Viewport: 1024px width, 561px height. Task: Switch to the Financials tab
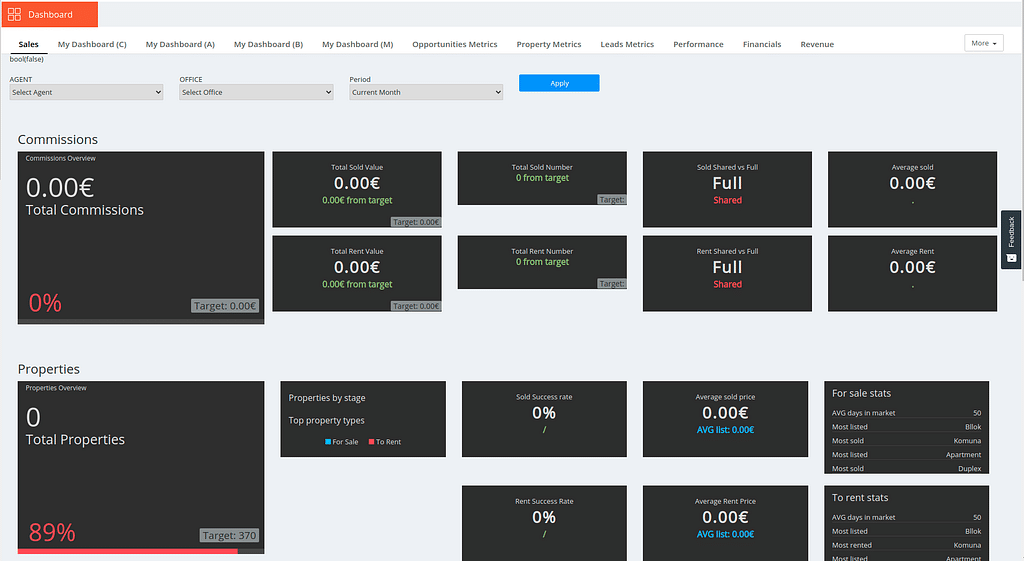click(x=762, y=44)
